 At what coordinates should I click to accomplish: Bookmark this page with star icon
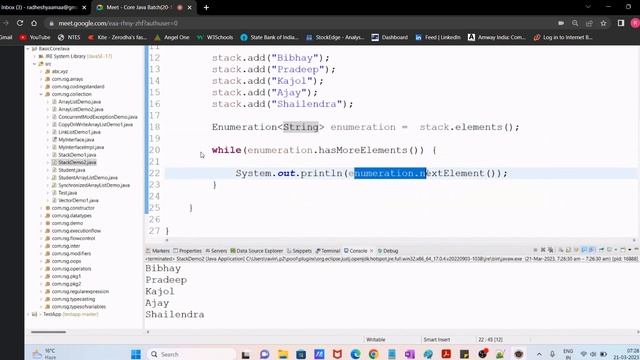[x=604, y=23]
